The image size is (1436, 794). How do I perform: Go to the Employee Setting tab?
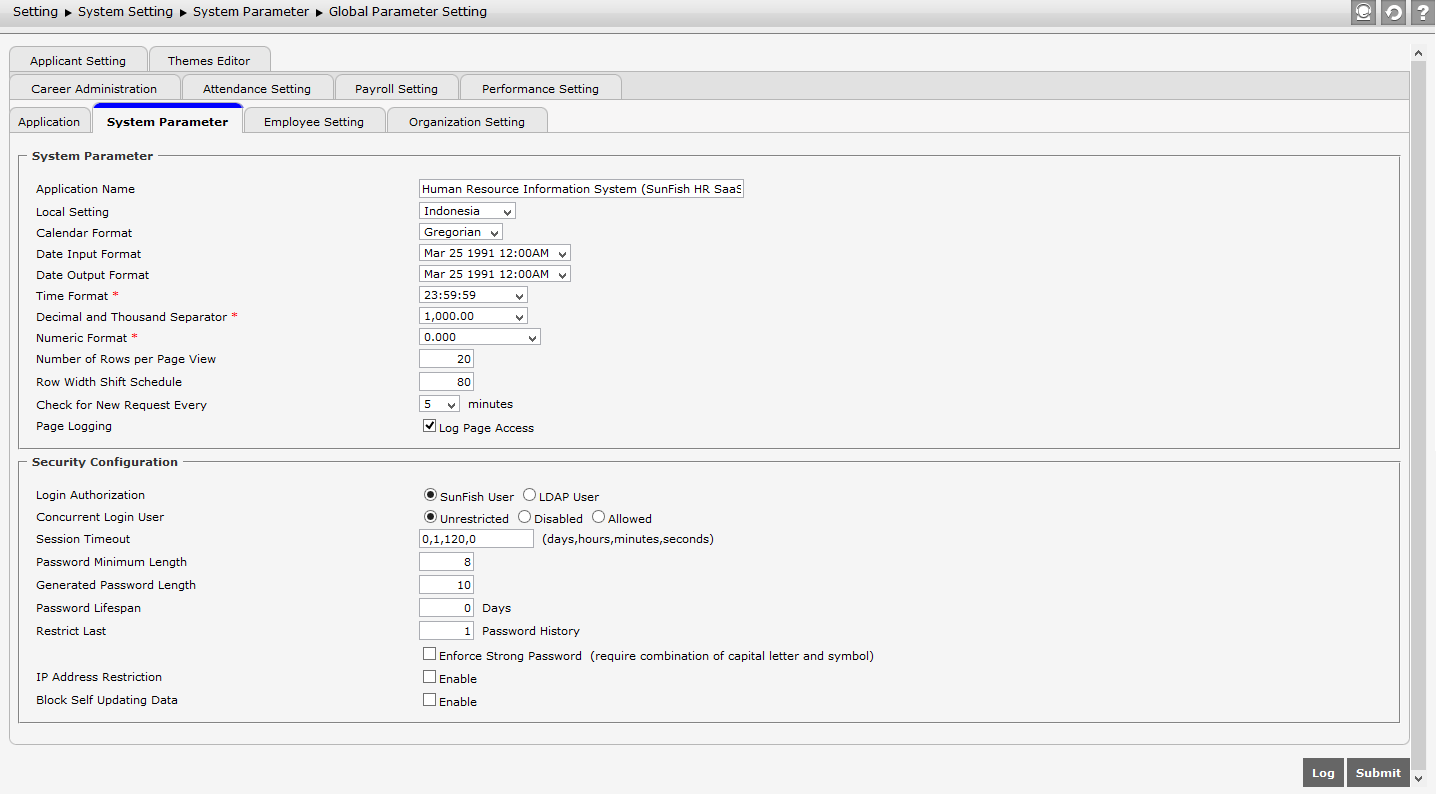[314, 121]
